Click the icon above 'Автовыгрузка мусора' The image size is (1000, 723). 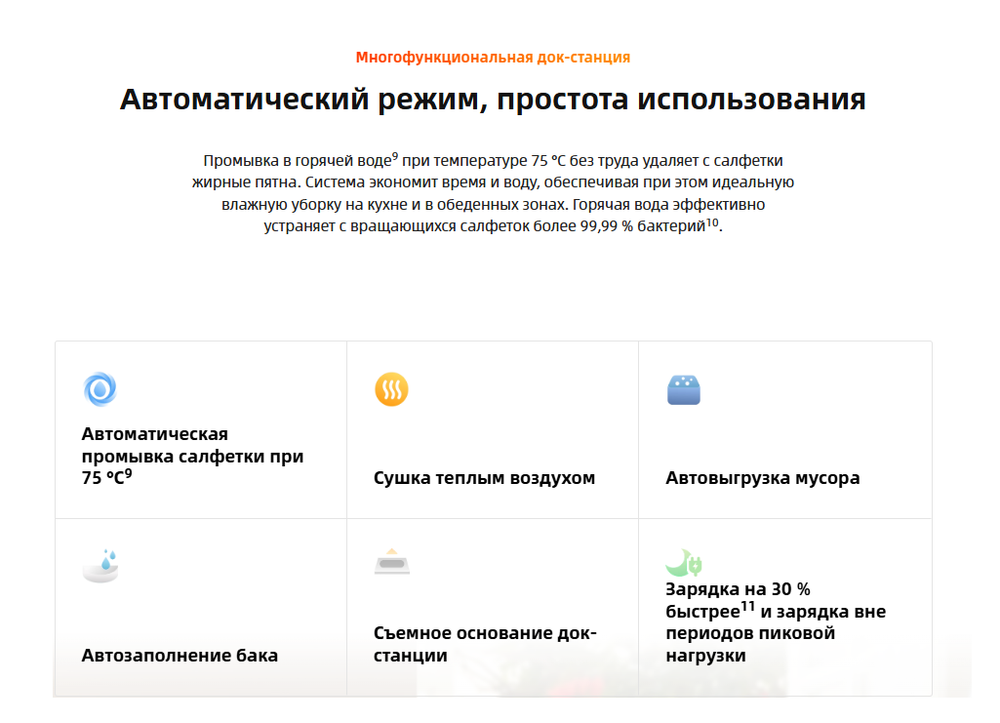[x=685, y=392]
